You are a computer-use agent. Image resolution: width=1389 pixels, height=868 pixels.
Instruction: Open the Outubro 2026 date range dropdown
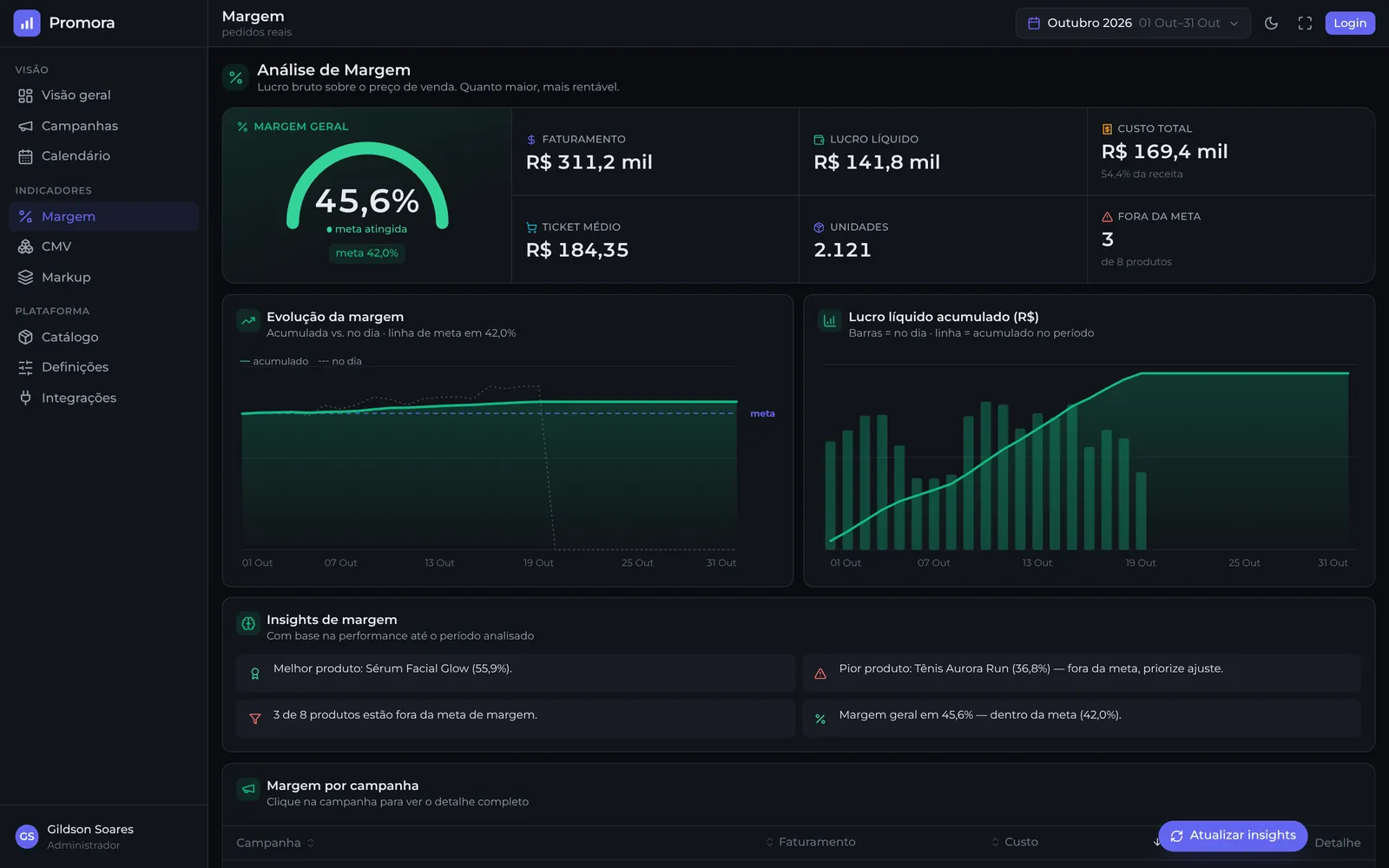(1133, 23)
